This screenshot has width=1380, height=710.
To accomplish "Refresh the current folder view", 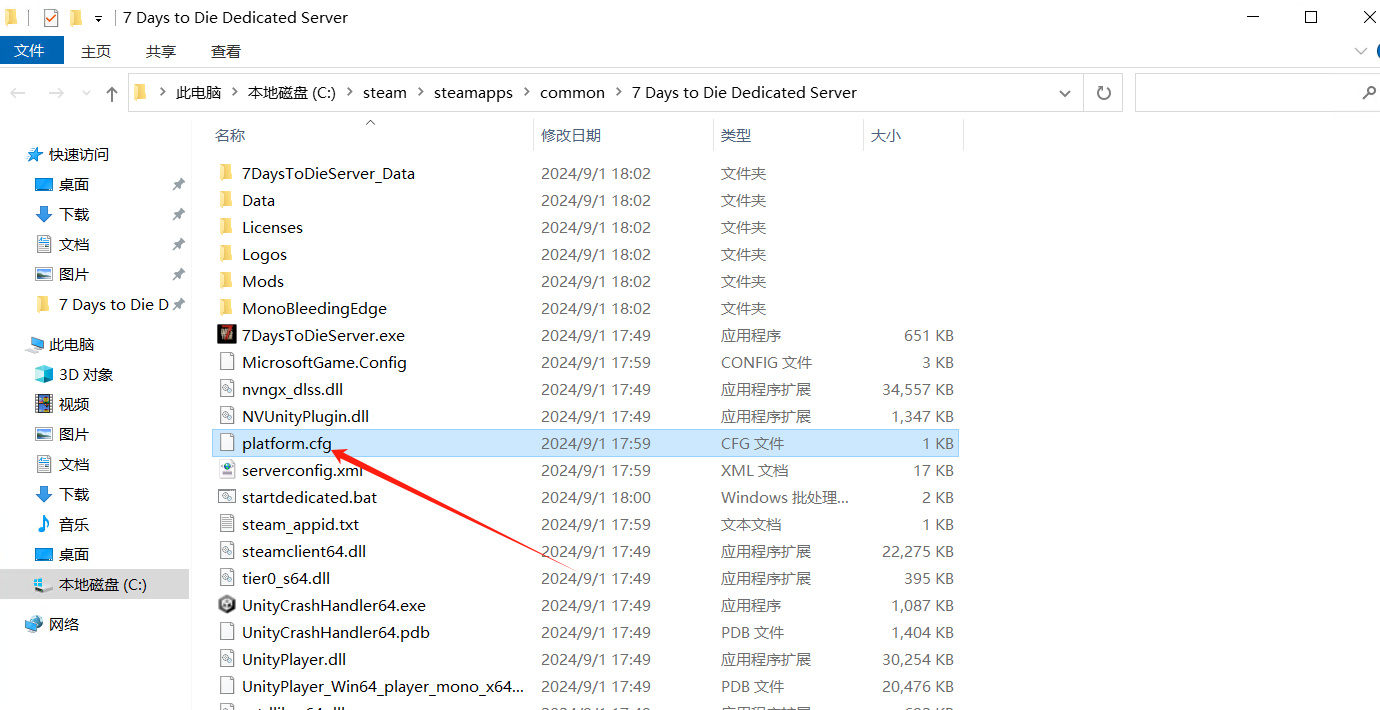I will [1104, 93].
